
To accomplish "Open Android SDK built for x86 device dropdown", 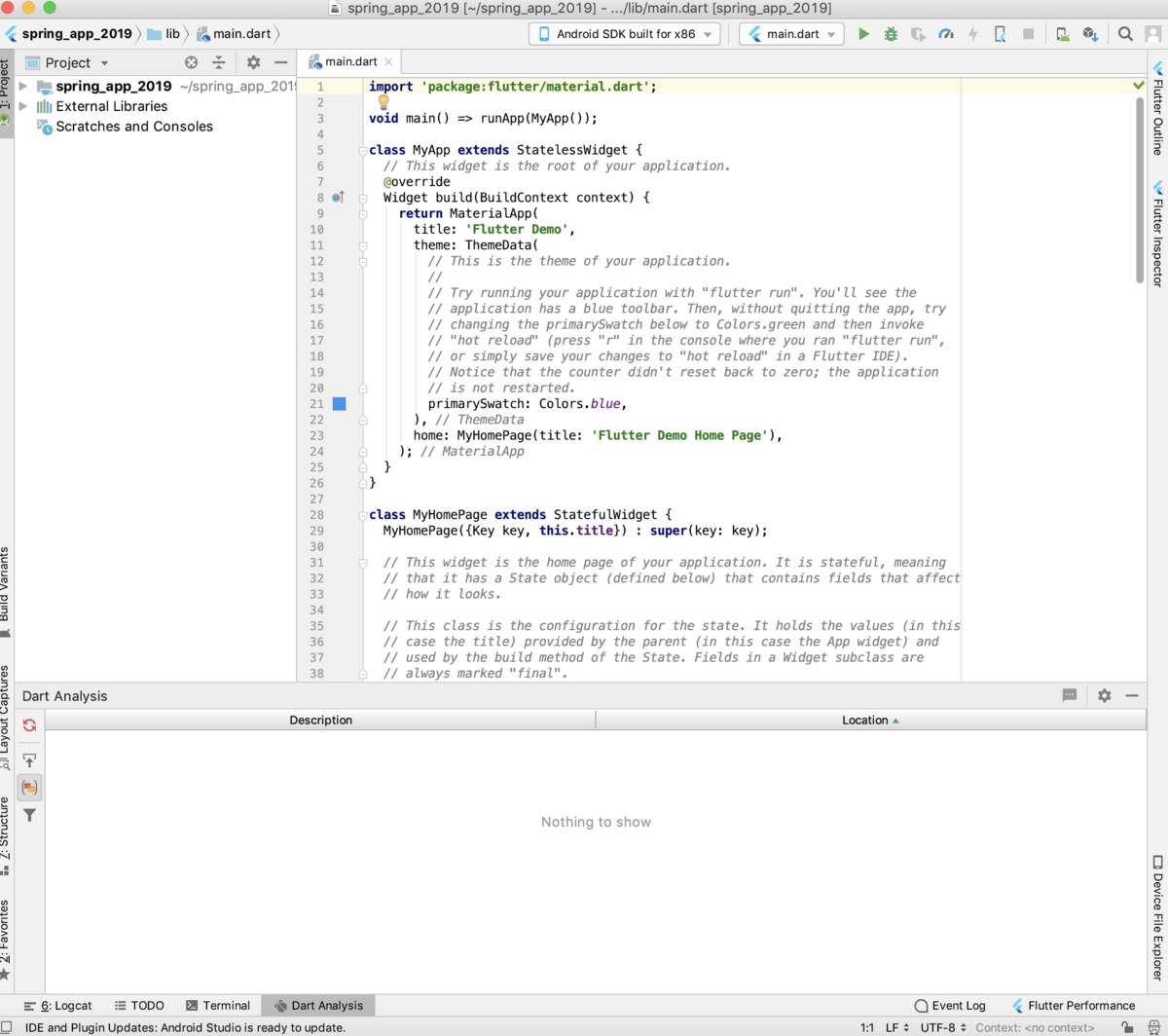I will [x=625, y=34].
